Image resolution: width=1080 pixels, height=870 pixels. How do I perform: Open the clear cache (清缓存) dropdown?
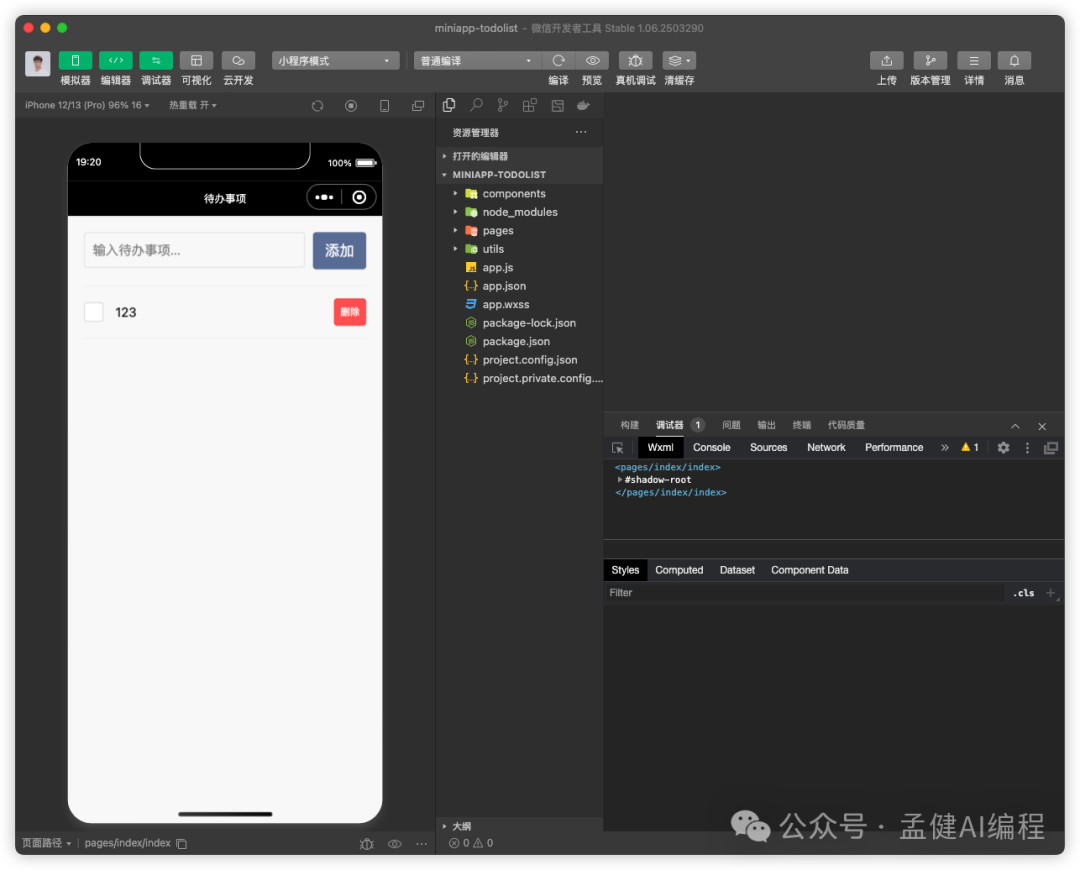pos(679,61)
